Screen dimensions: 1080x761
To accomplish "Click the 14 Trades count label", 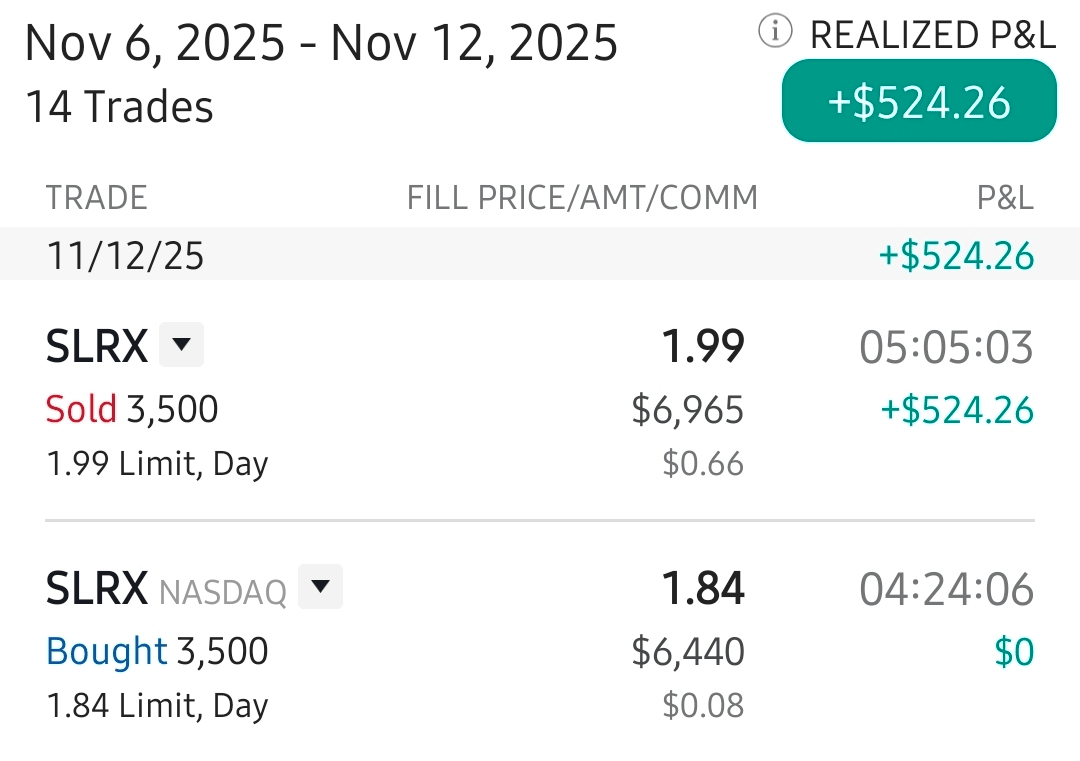I will pos(119,107).
